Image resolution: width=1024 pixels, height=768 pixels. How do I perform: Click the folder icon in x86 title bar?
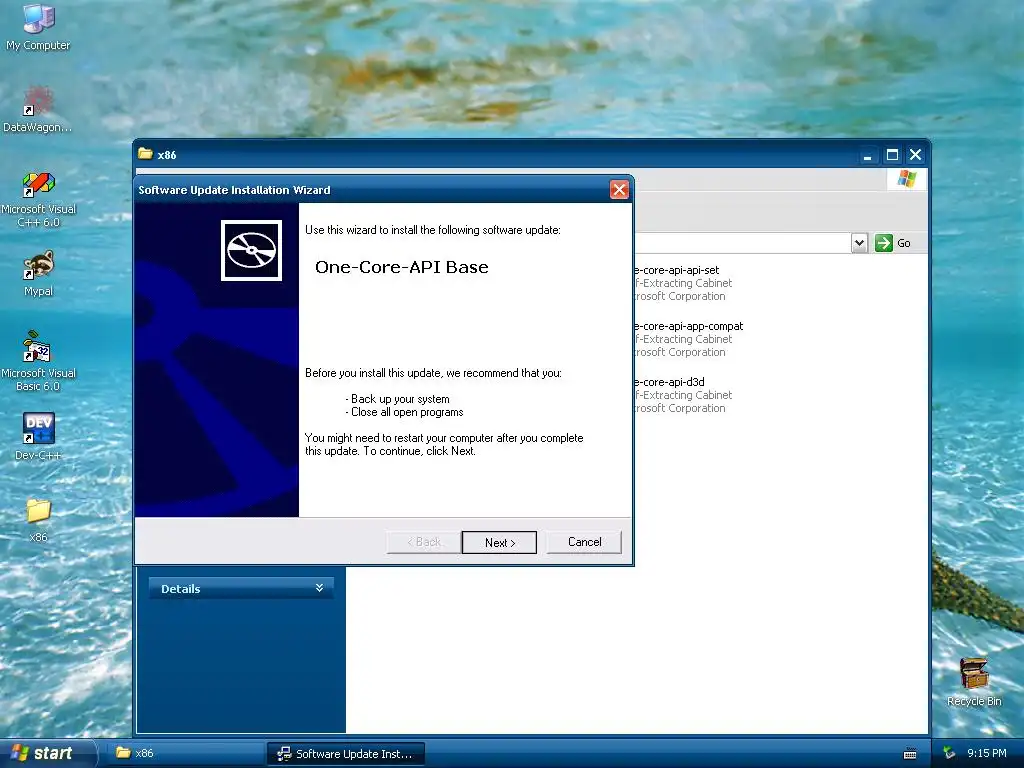tap(146, 154)
